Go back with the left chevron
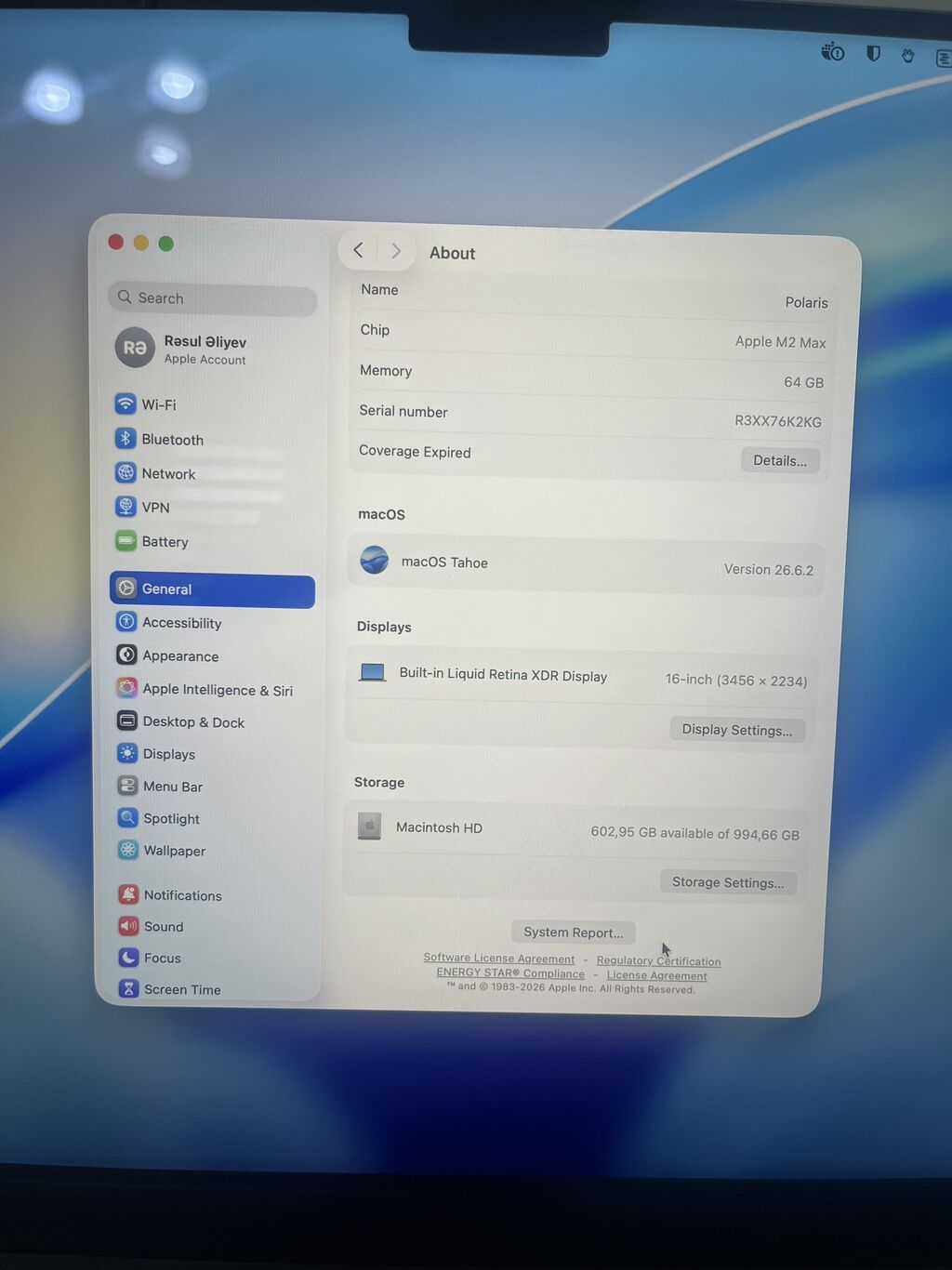952x1270 pixels. (359, 250)
